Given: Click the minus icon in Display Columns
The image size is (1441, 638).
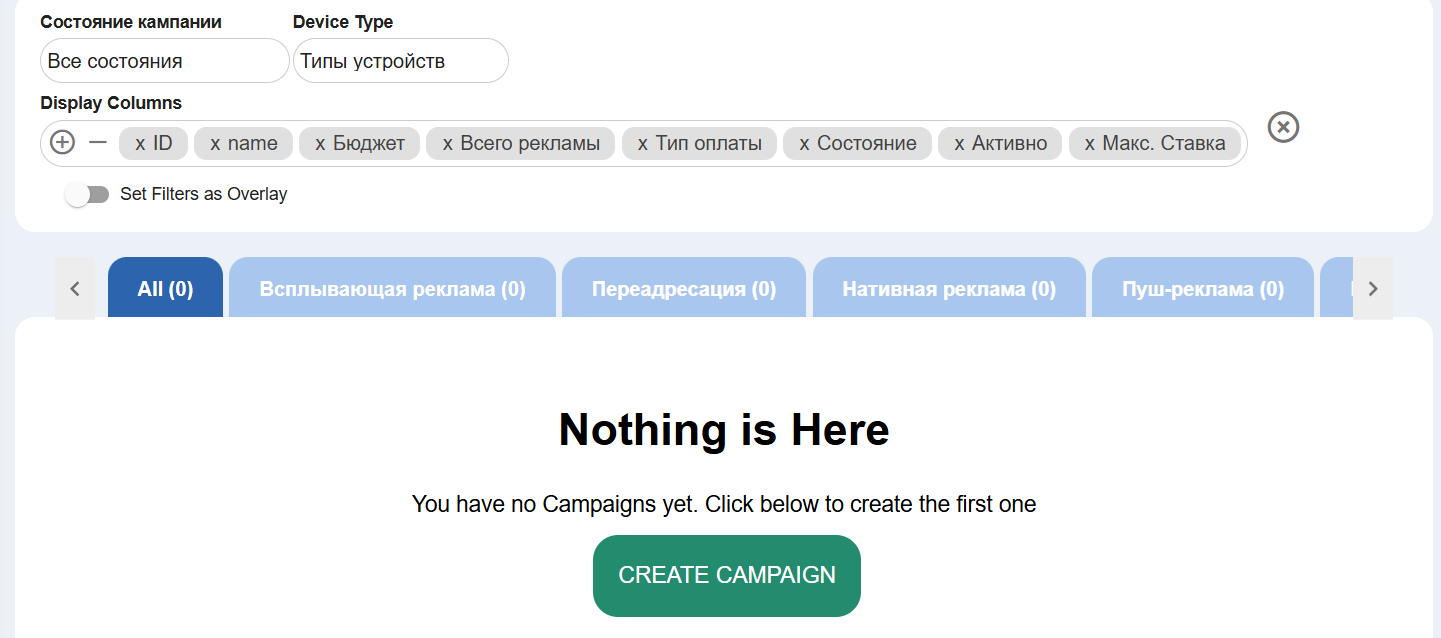Looking at the screenshot, I should tap(97, 143).
